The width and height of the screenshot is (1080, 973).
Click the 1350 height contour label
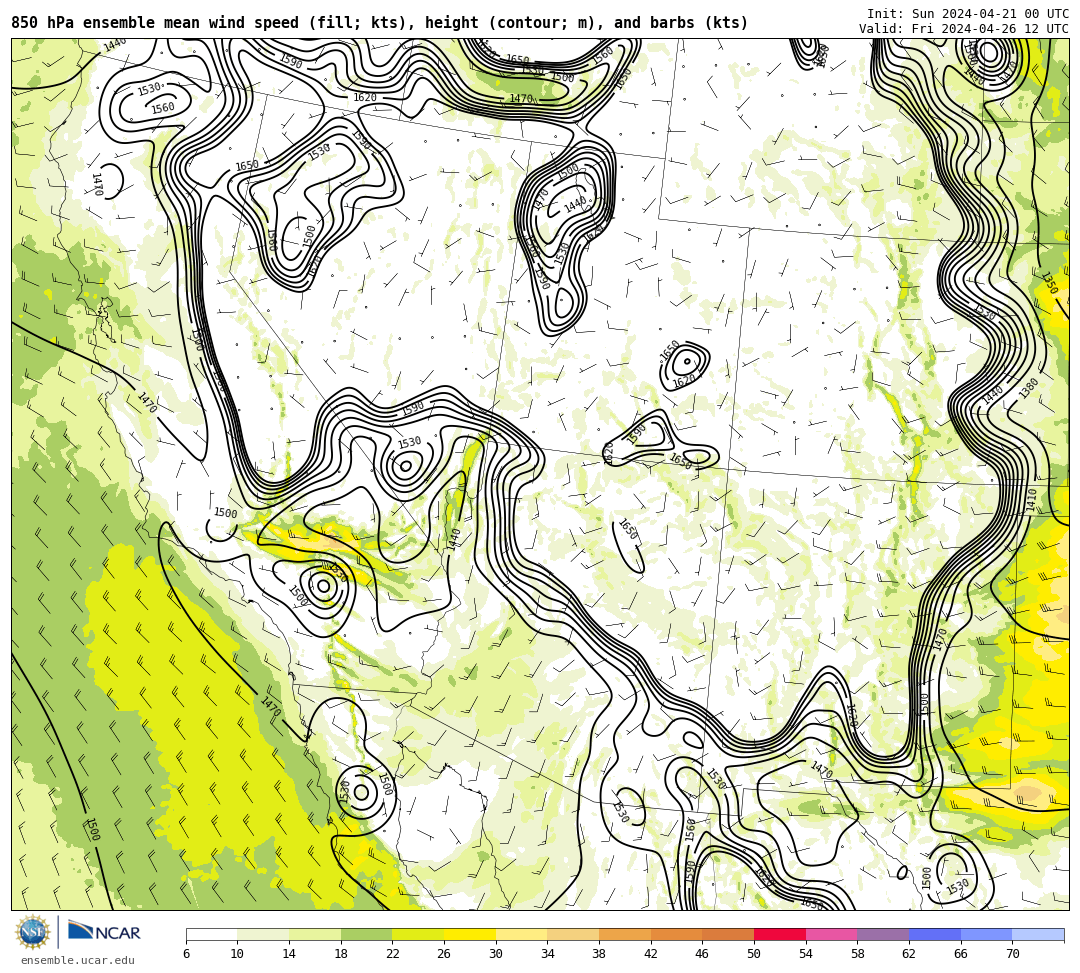(1049, 283)
